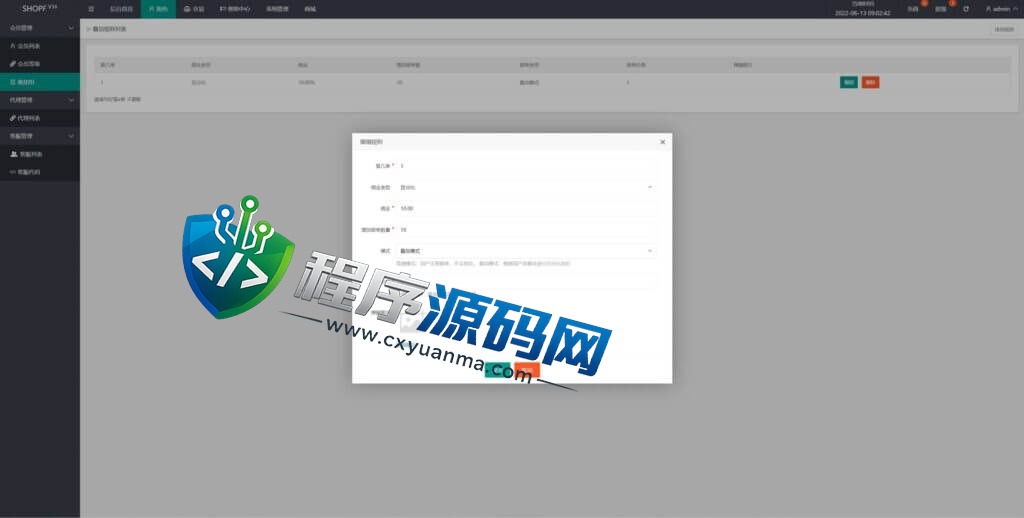Open the last top navigation tab
This screenshot has height=518, width=1024.
coord(310,9)
